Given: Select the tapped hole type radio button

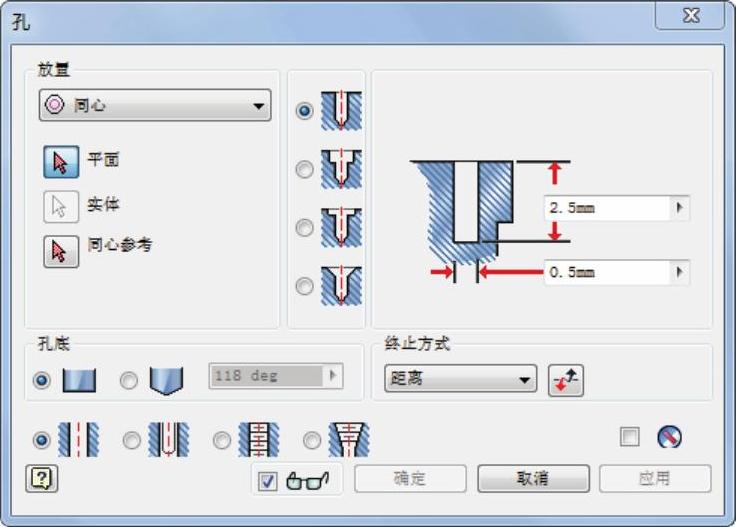Looking at the screenshot, I should [222, 440].
